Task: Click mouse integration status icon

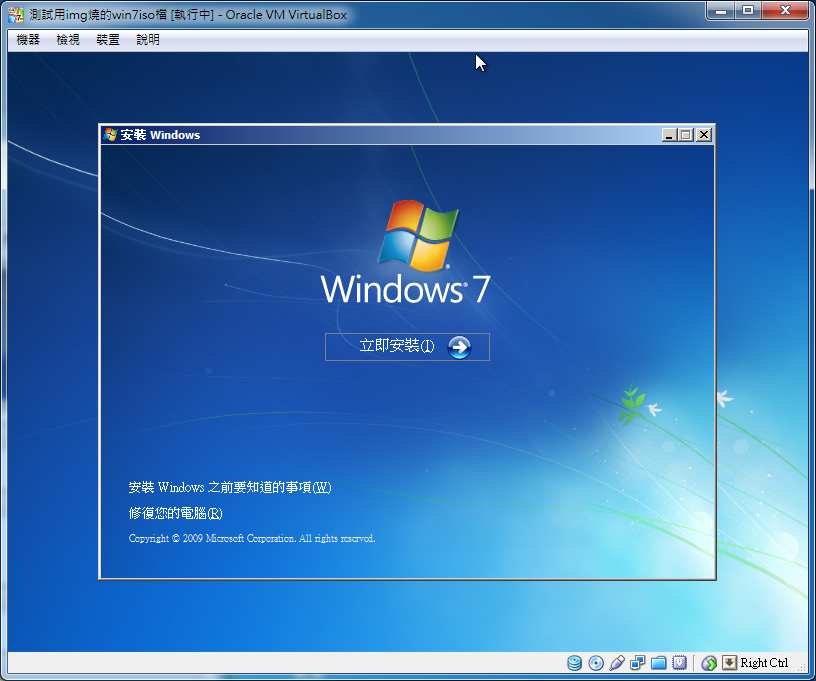Action: (x=709, y=663)
